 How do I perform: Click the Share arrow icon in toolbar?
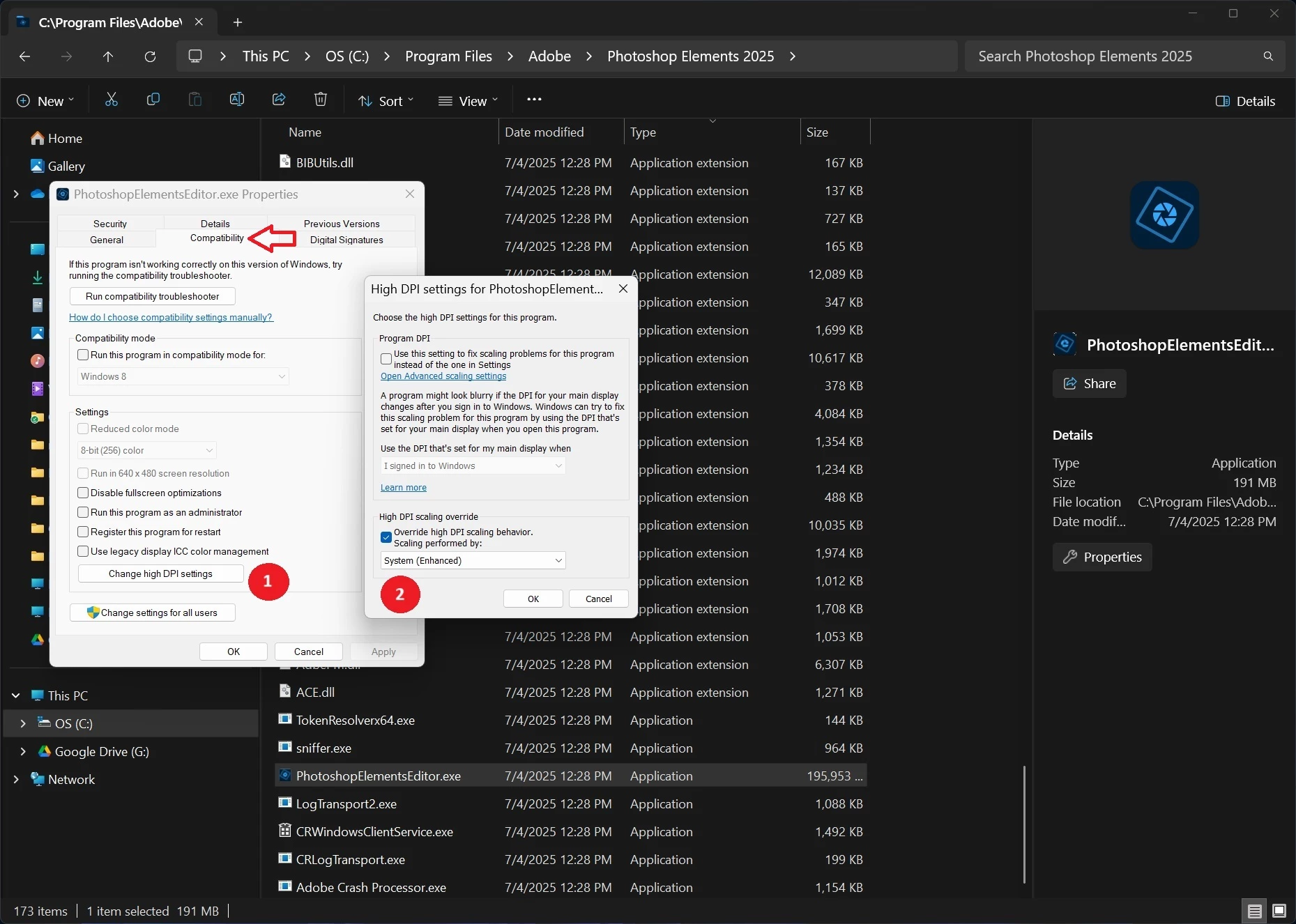coord(279,100)
